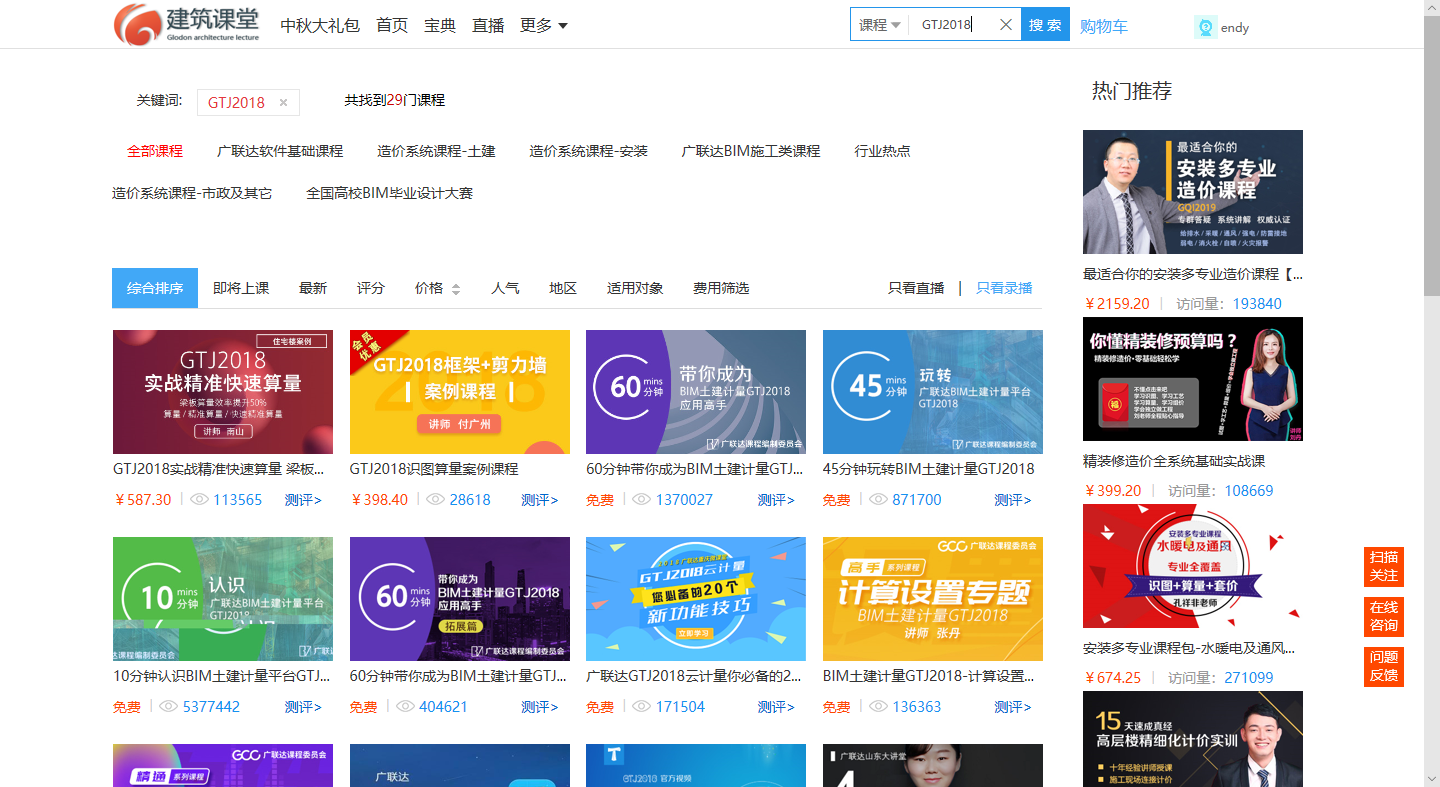Image resolution: width=1440 pixels, height=787 pixels.
Task: Open the 计算设置专题 course thumbnail
Action: [x=933, y=599]
